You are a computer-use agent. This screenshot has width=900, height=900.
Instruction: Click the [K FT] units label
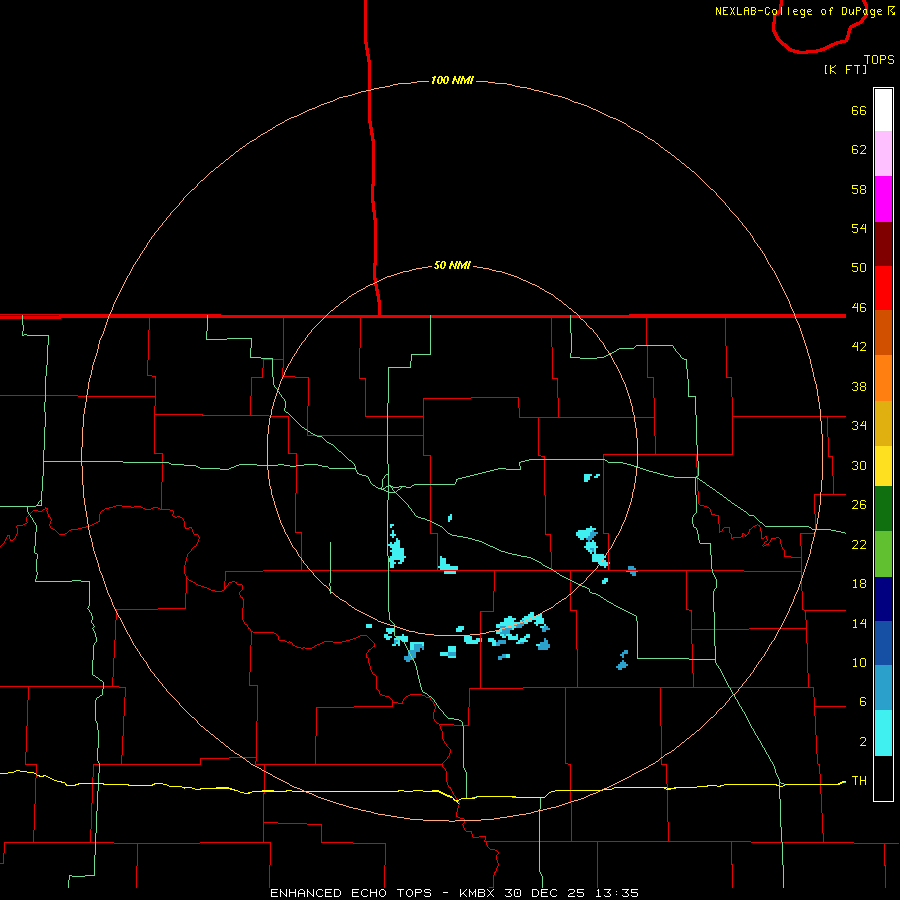pyautogui.click(x=845, y=69)
